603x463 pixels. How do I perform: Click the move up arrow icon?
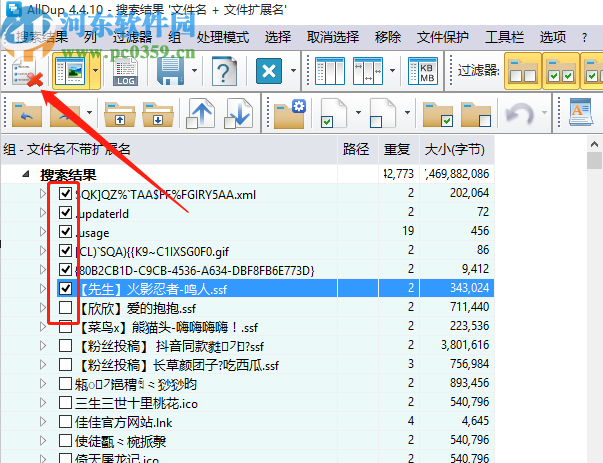coord(200,113)
